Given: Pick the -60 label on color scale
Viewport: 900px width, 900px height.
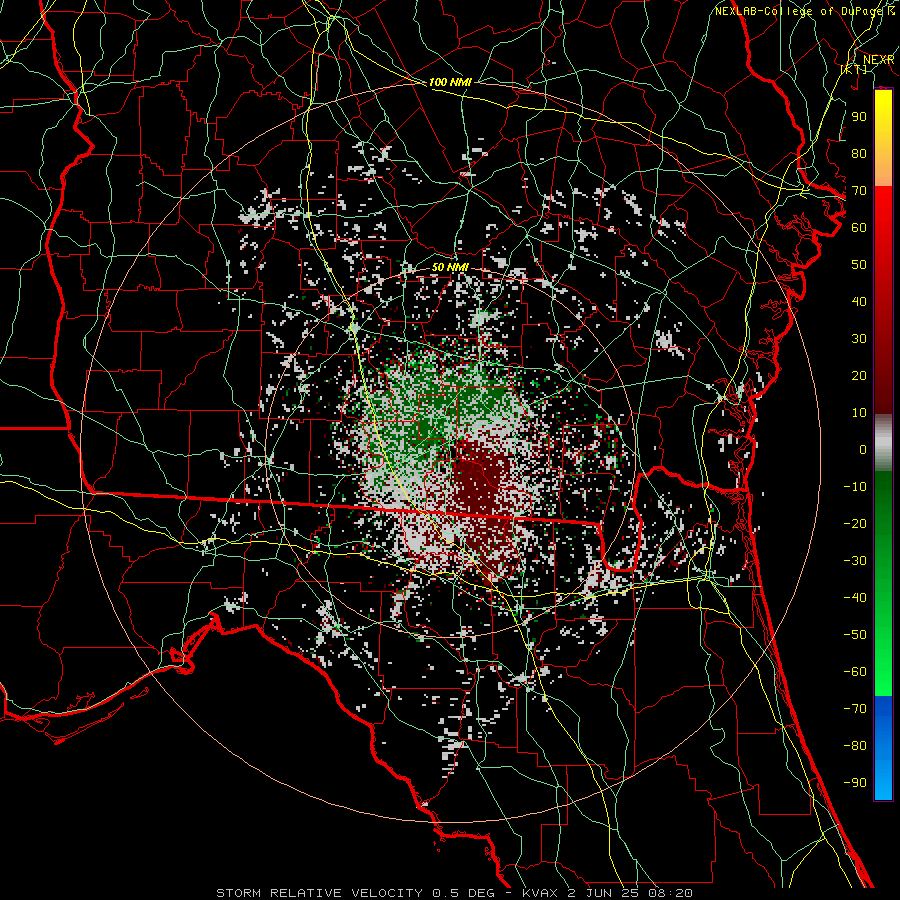Looking at the screenshot, I should [855, 672].
